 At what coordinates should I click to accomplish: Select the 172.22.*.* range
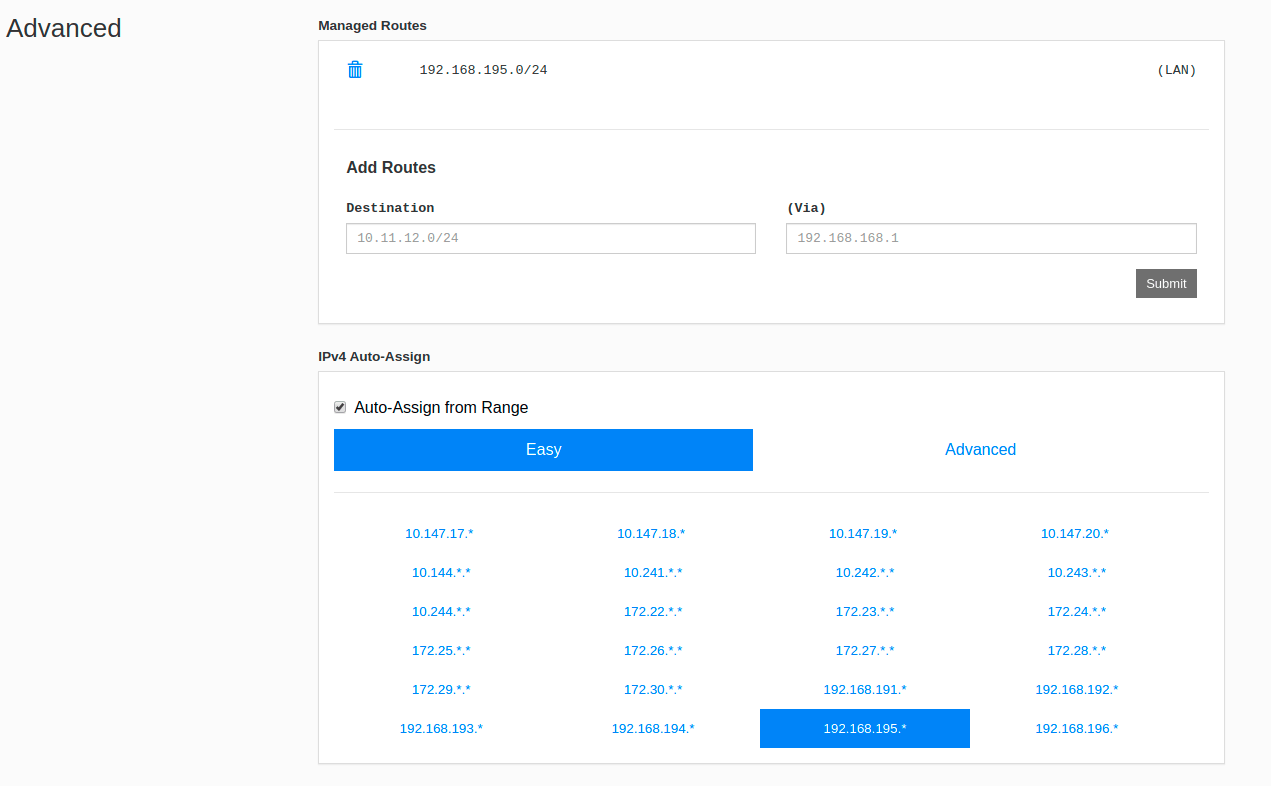[653, 612]
